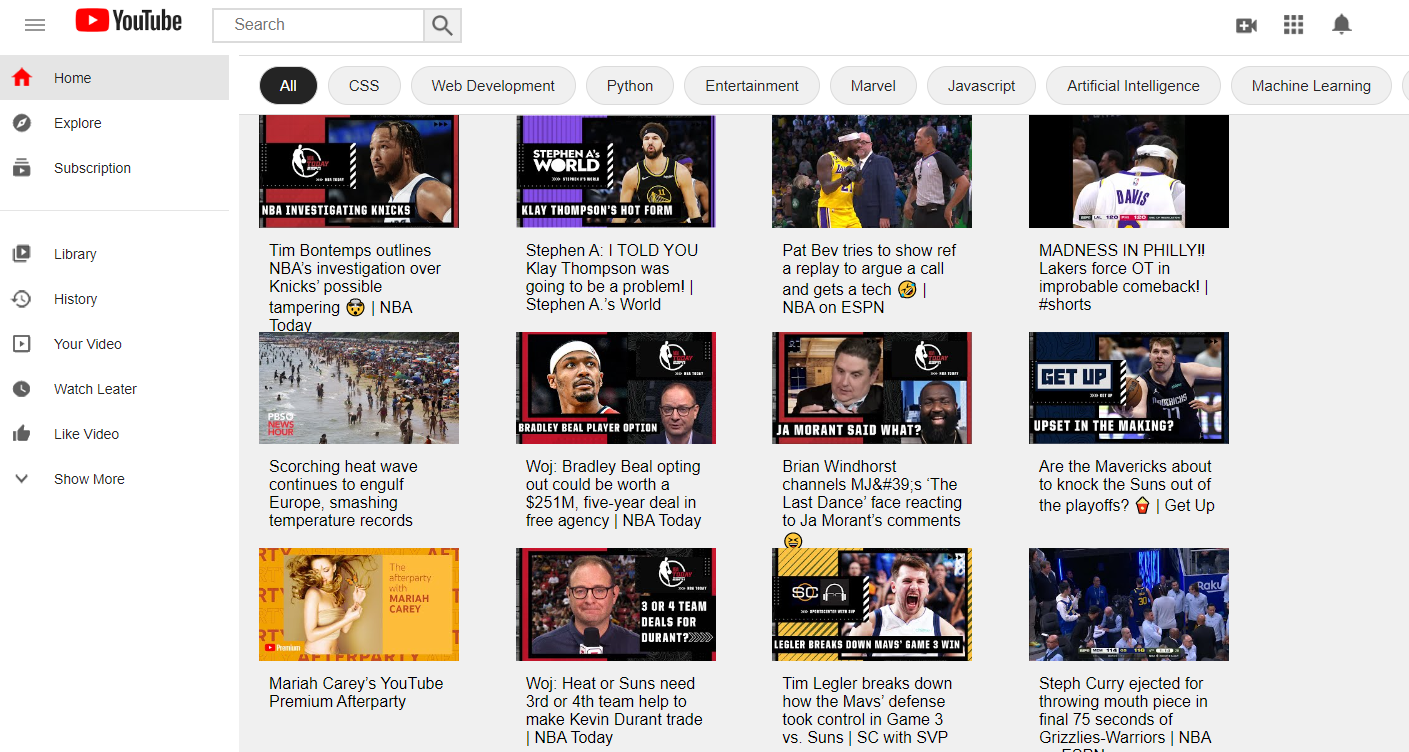
Task: Click title 'Pat Bev tries to show ref'
Action: (868, 278)
